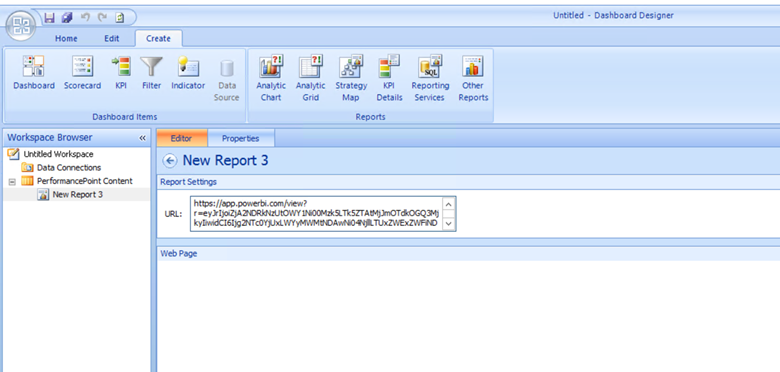Open the Editor tab
The width and height of the screenshot is (780, 372).
(x=182, y=139)
